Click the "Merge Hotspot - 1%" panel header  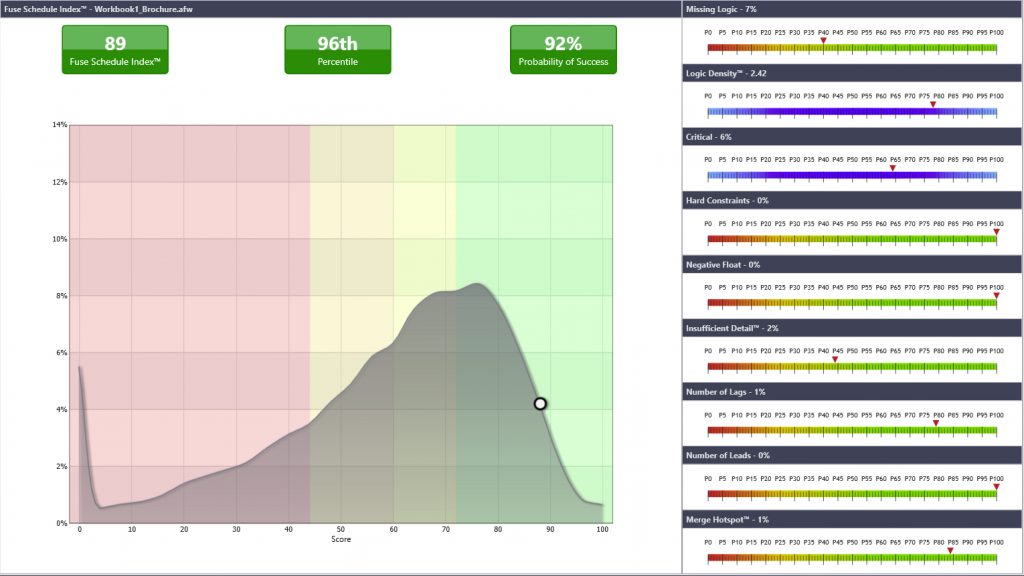pyautogui.click(x=852, y=520)
